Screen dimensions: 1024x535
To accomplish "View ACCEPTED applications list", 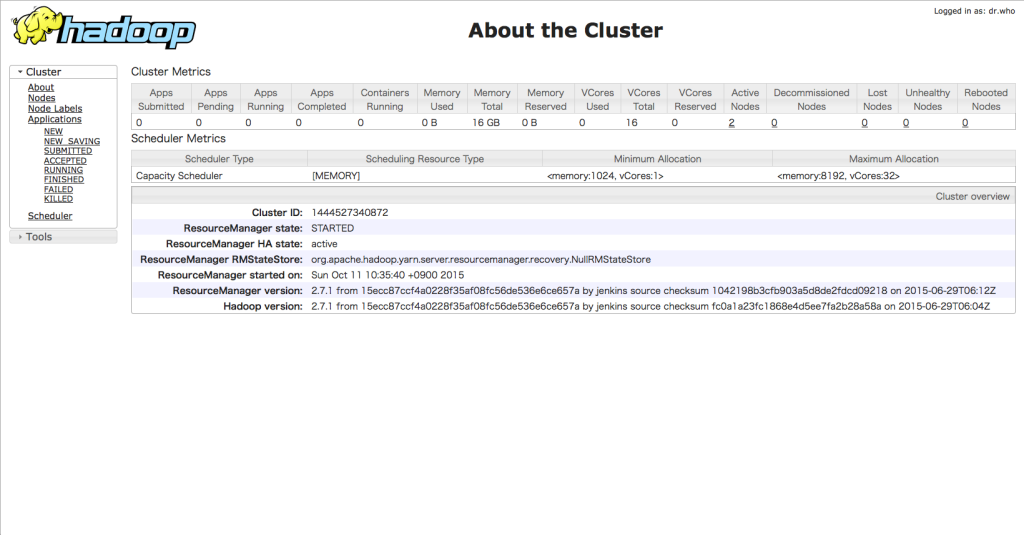I will [x=65, y=161].
